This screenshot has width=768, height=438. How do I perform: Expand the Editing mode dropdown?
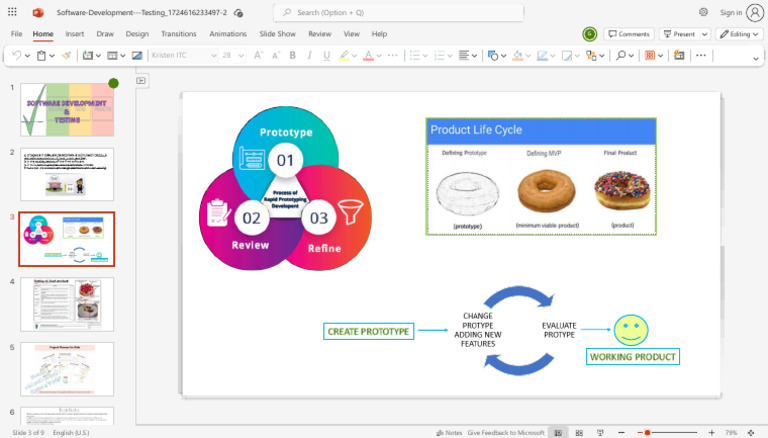pyautogui.click(x=741, y=34)
